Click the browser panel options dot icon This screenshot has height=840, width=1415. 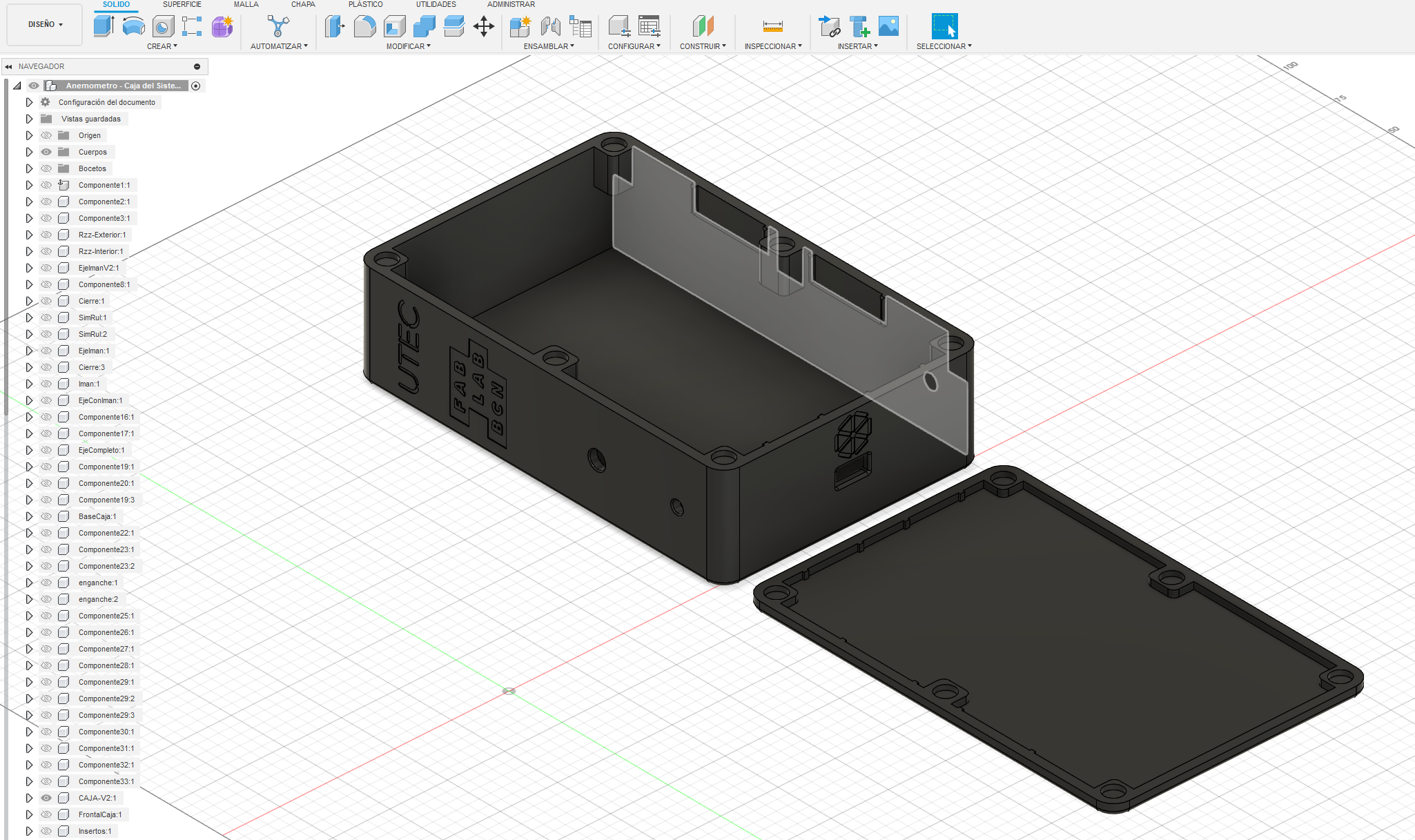point(197,66)
